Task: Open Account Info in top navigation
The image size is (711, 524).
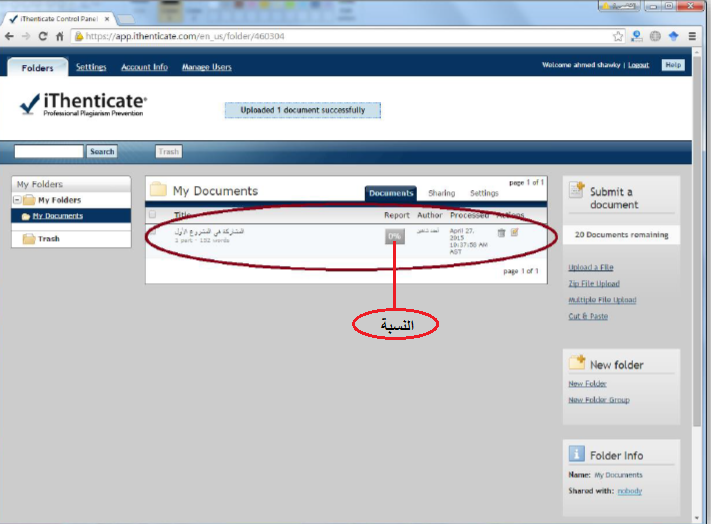Action: [144, 67]
